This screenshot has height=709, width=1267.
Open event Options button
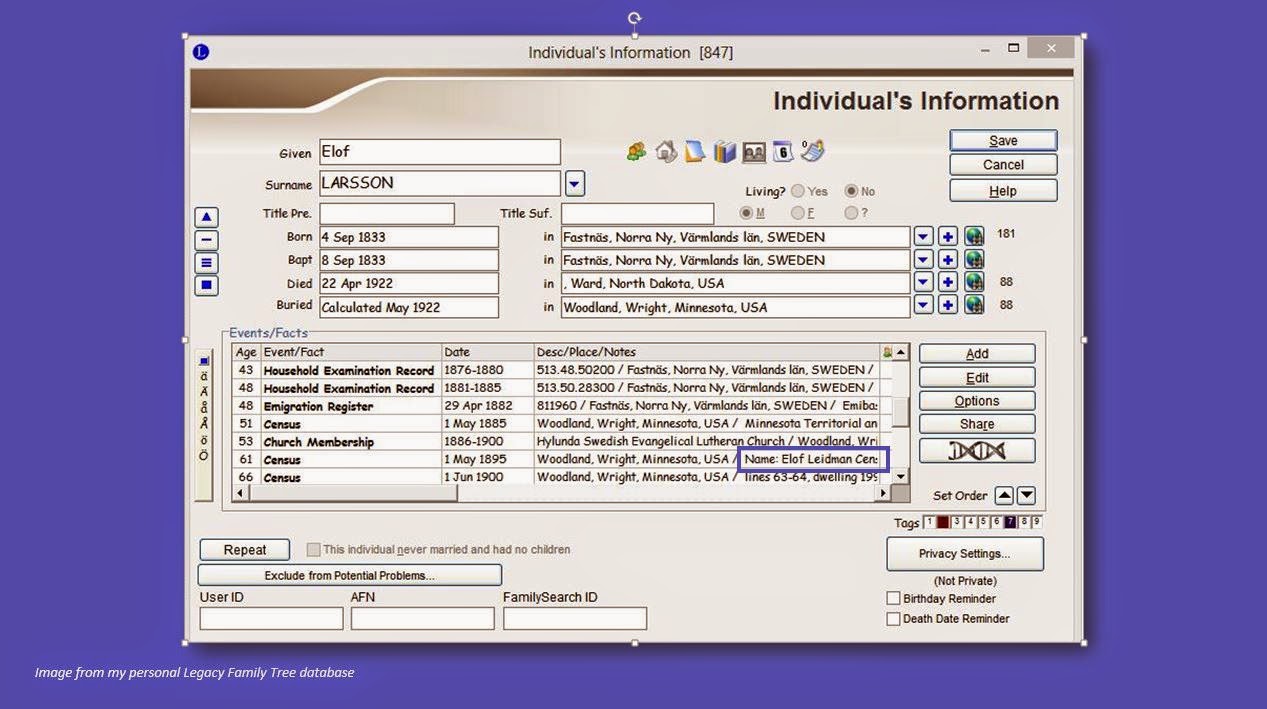click(977, 401)
